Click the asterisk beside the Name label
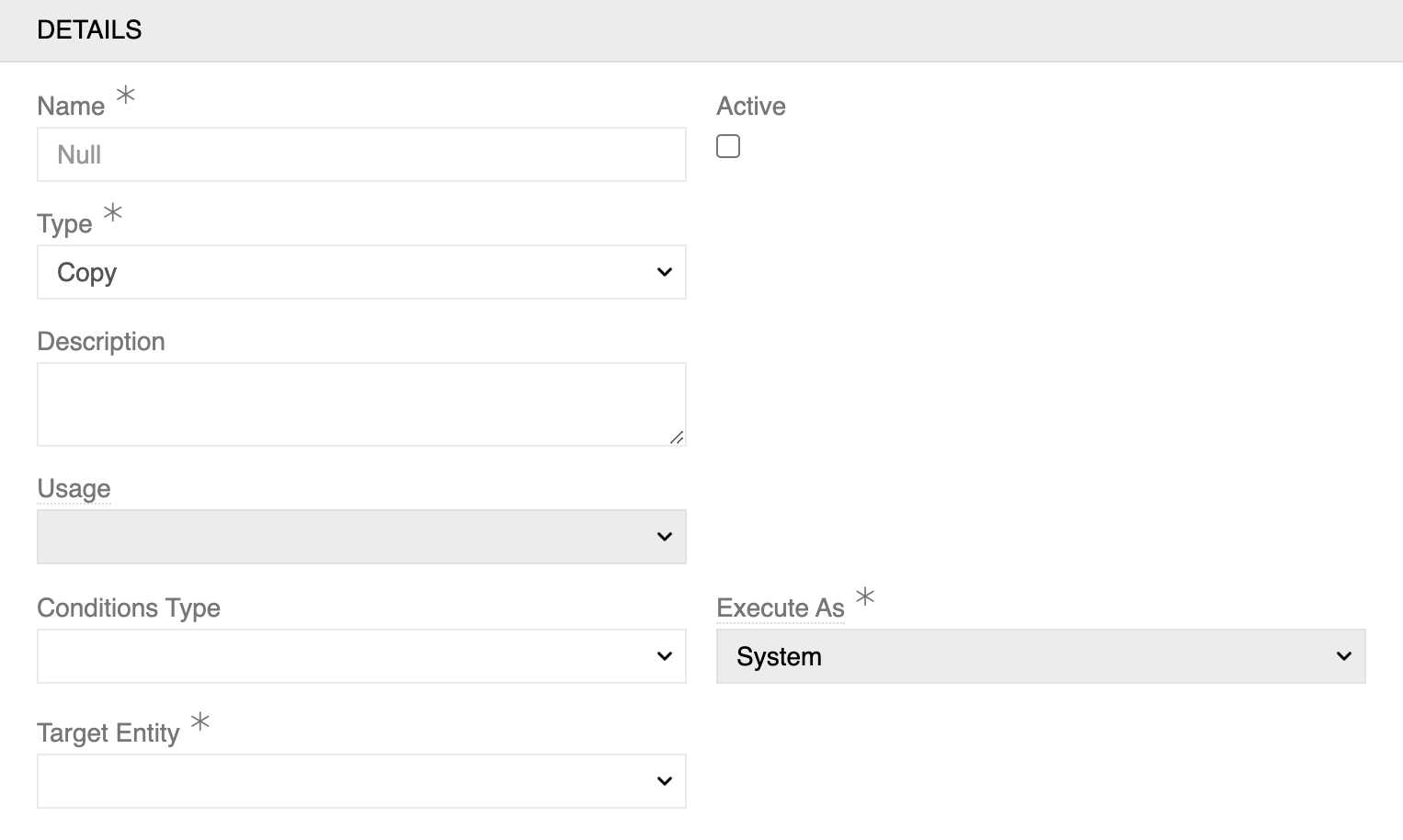 [125, 96]
